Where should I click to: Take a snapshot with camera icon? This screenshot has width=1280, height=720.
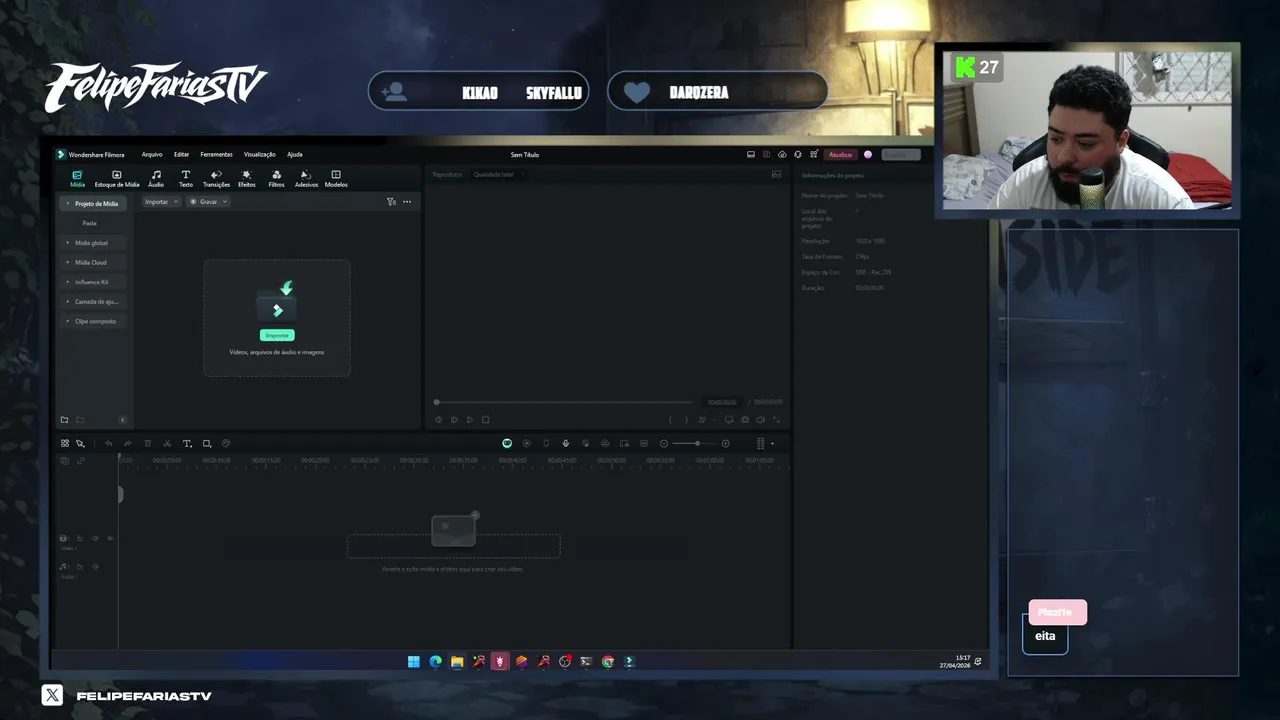pos(745,420)
